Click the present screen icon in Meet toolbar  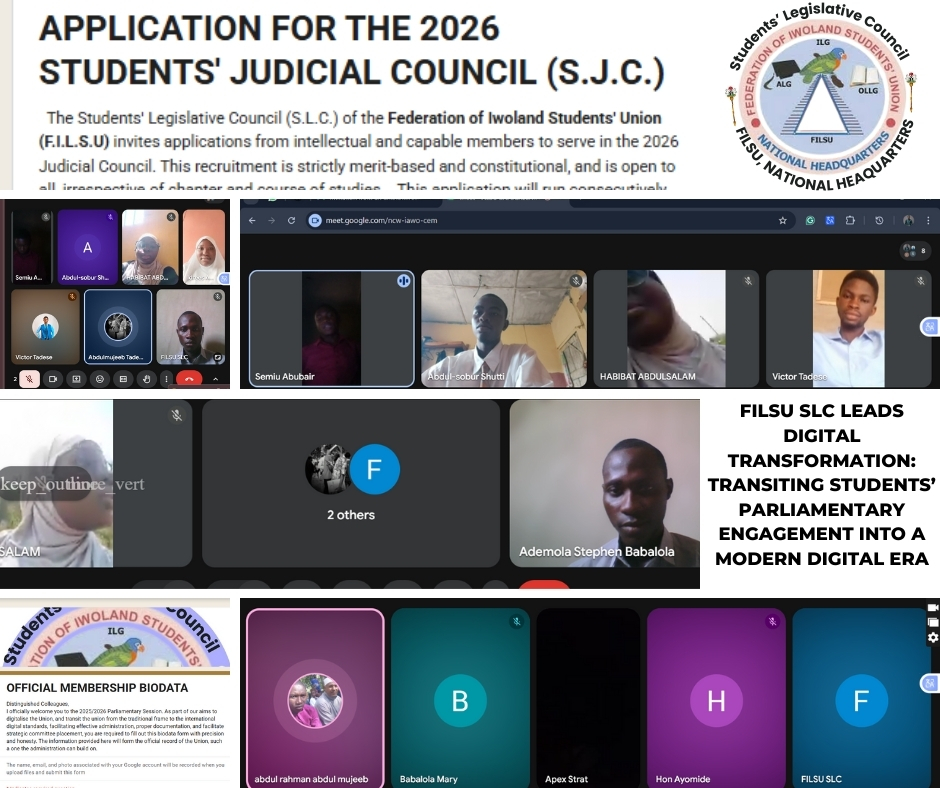point(76,379)
